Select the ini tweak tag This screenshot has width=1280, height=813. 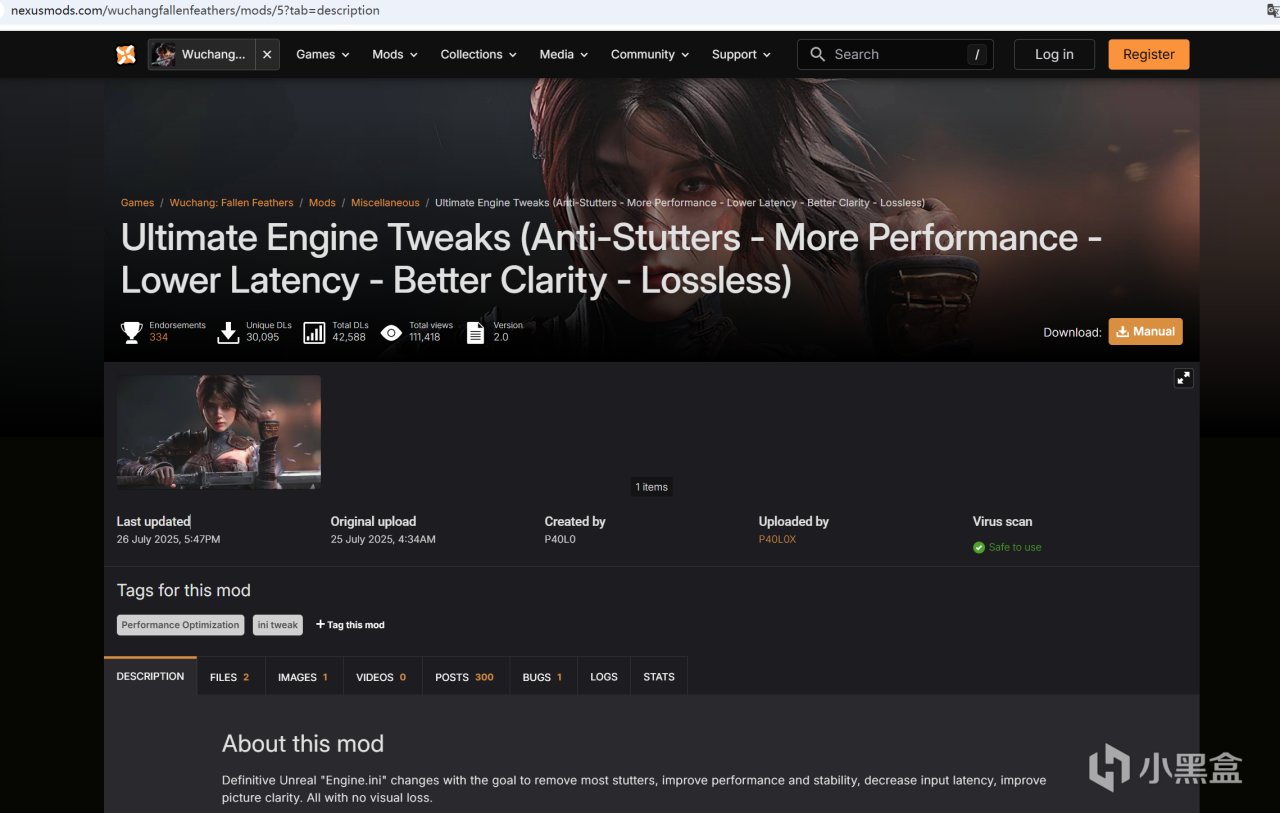point(278,625)
